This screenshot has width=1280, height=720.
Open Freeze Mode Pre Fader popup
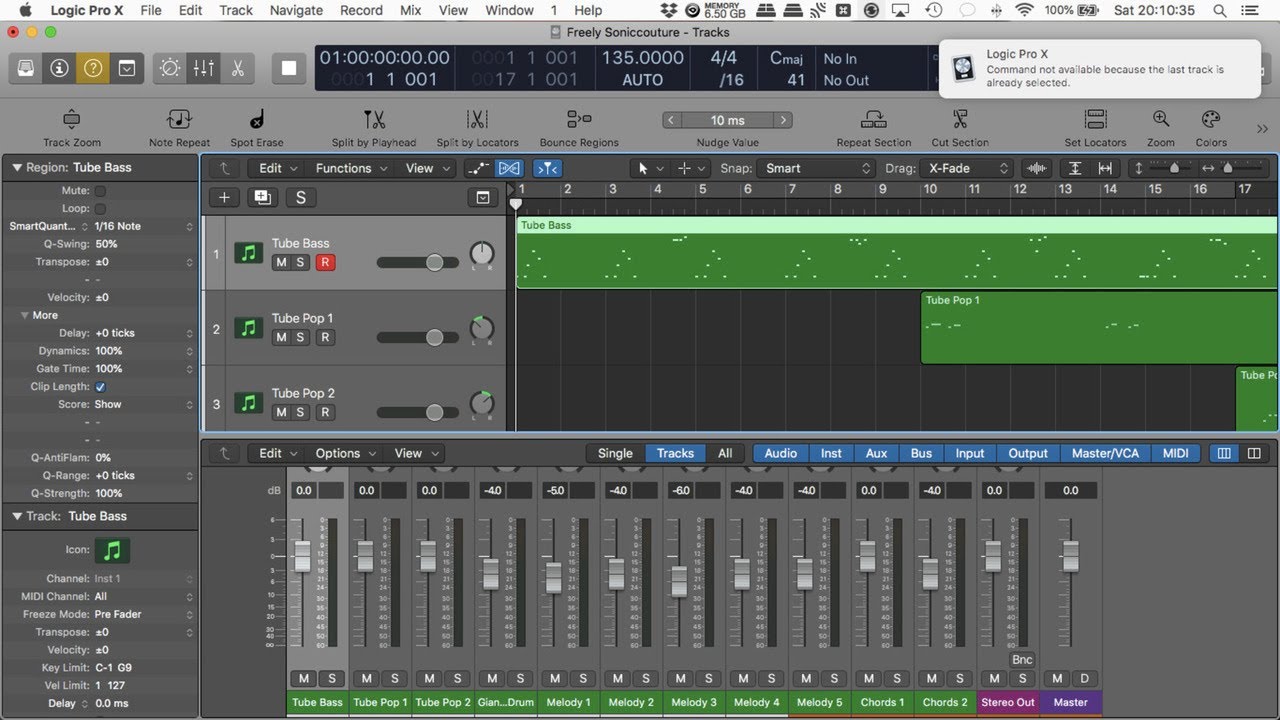pyautogui.click(x=143, y=614)
